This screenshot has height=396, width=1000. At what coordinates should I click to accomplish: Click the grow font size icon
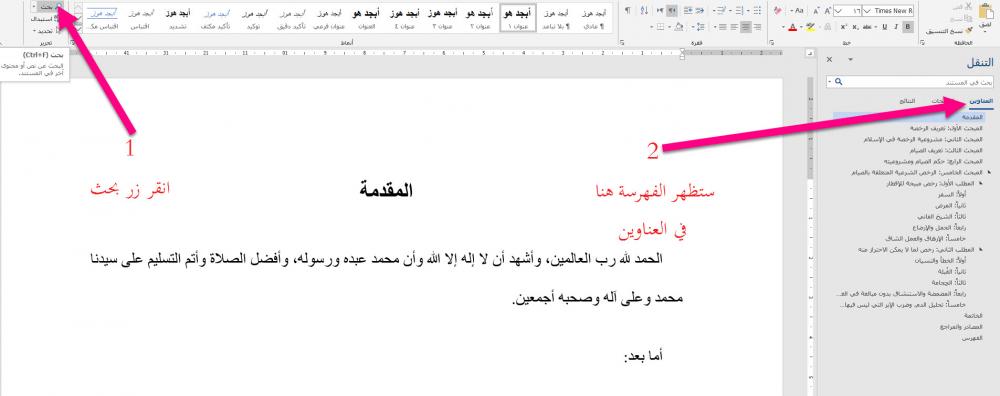click(x=827, y=11)
